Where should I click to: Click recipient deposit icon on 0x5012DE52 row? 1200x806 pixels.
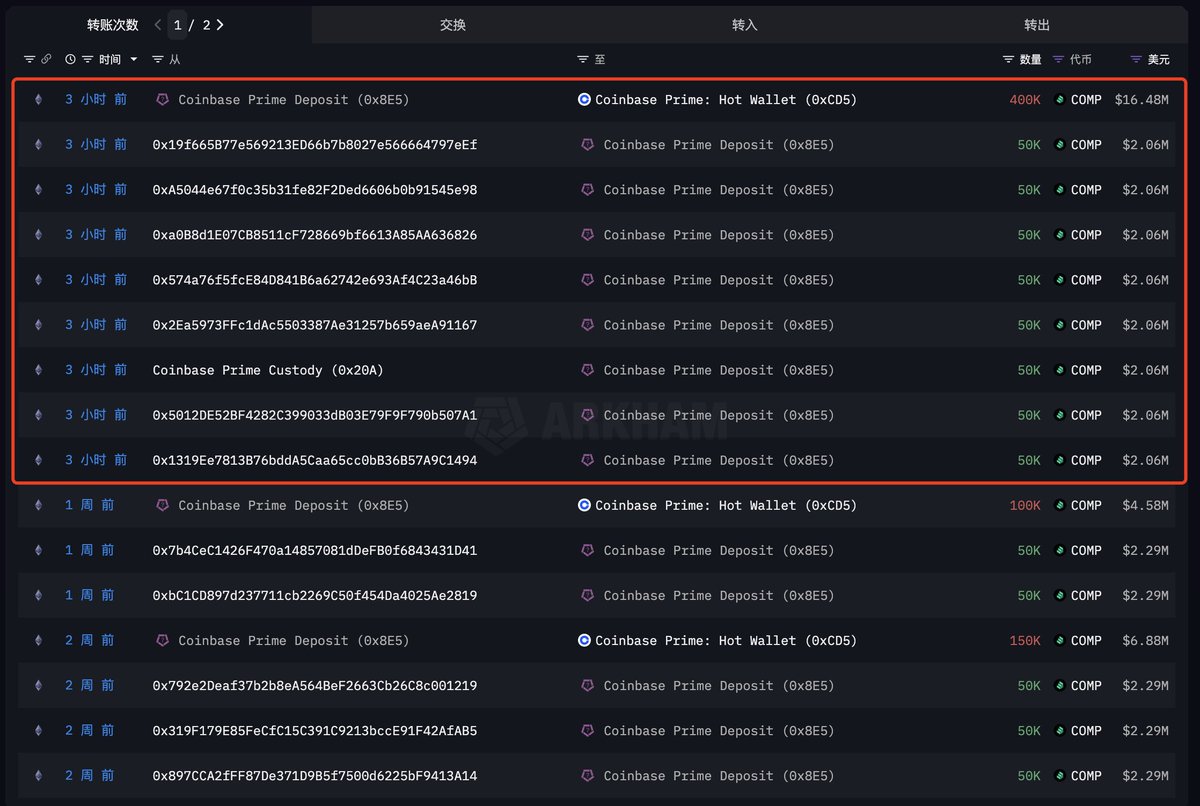(588, 415)
